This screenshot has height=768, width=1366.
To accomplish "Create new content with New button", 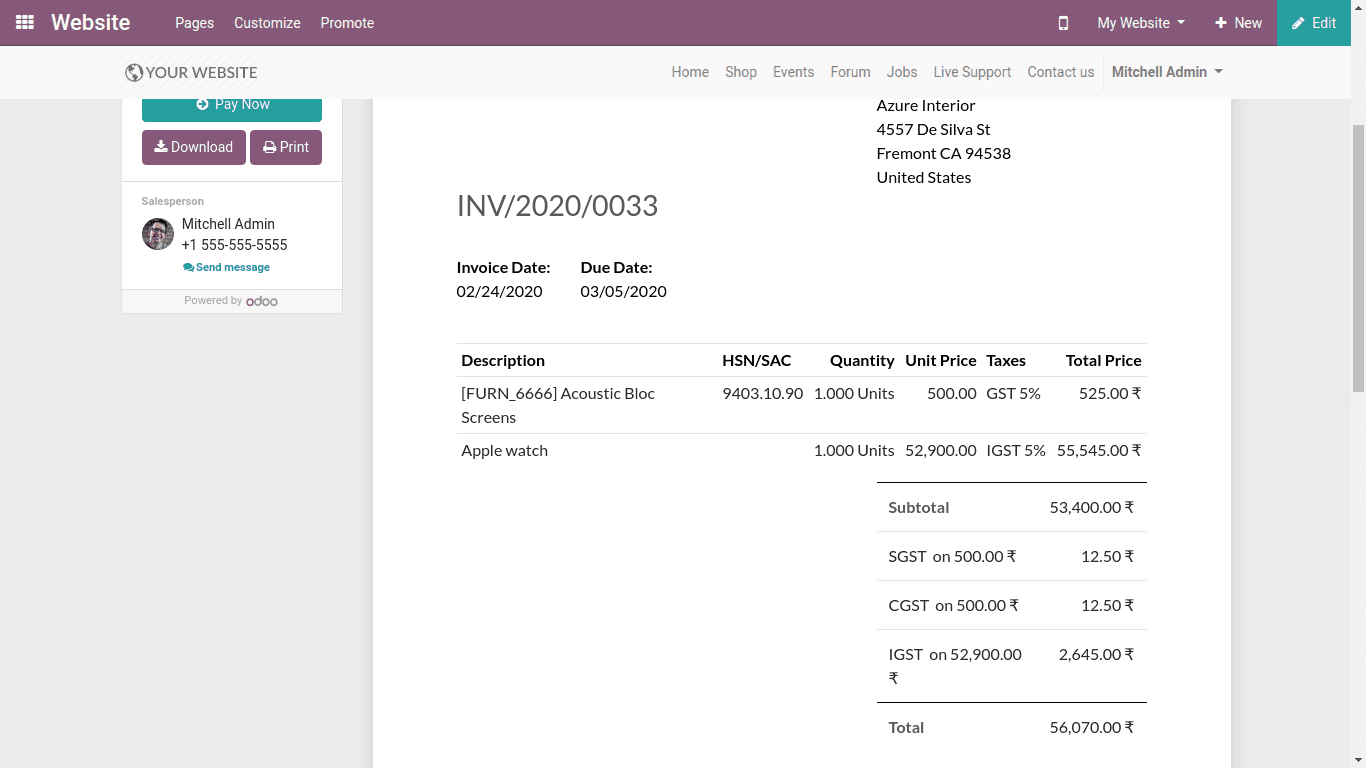I will pyautogui.click(x=1238, y=23).
